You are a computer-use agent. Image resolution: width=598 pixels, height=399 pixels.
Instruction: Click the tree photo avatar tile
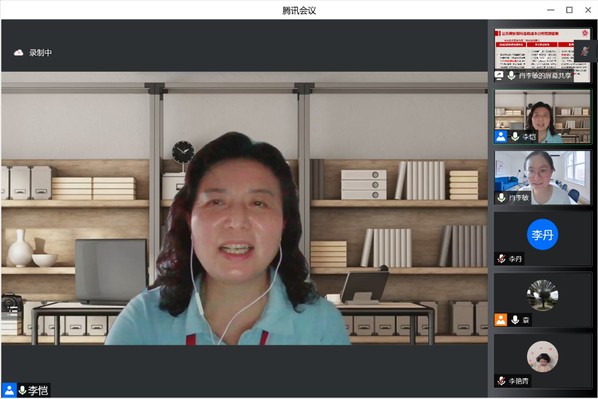click(542, 295)
